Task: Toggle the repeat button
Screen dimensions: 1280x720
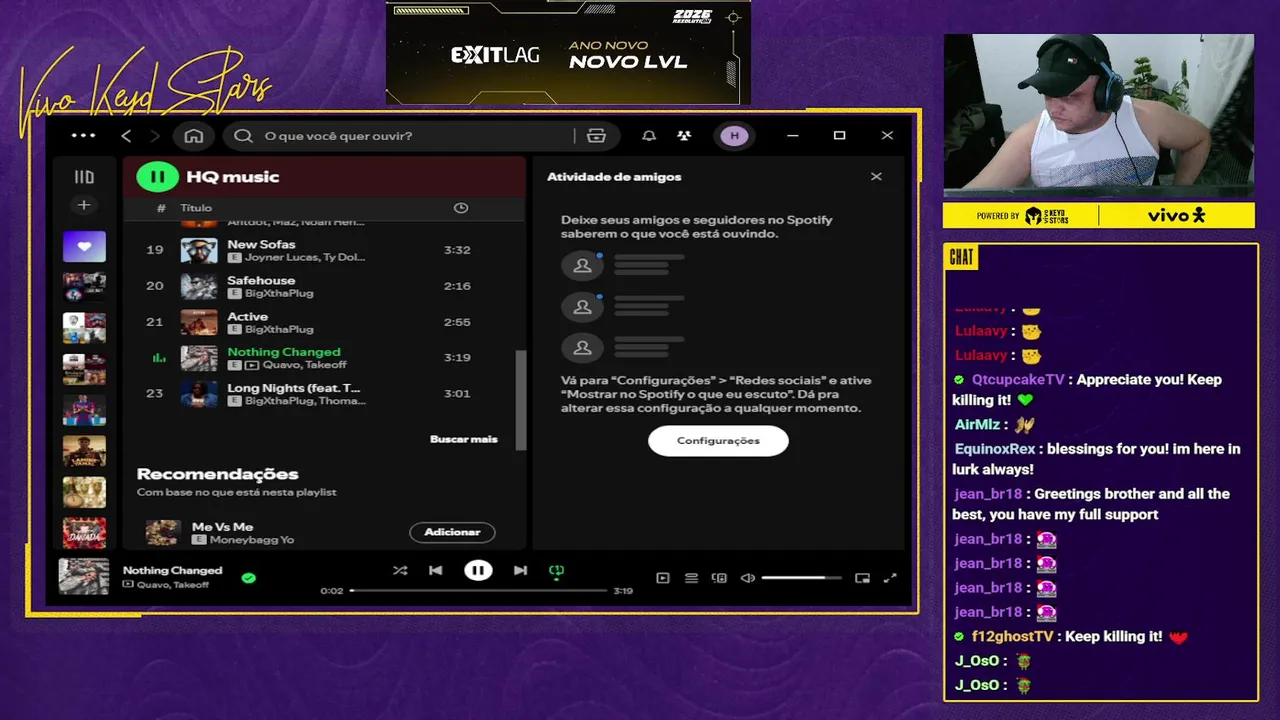Action: coord(557,571)
